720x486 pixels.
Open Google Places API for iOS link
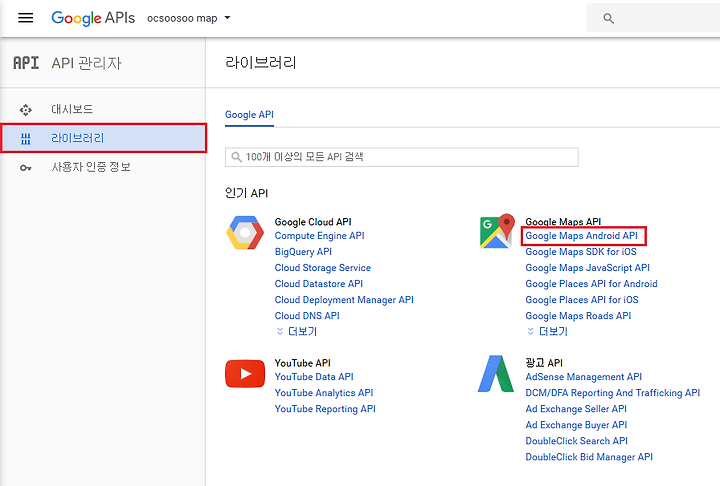coord(582,300)
